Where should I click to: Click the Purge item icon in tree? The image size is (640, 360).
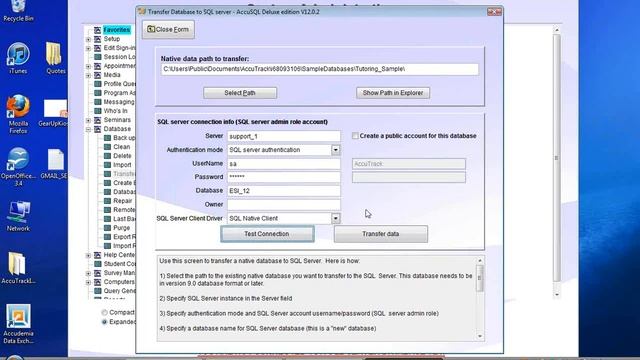[x=107, y=228]
